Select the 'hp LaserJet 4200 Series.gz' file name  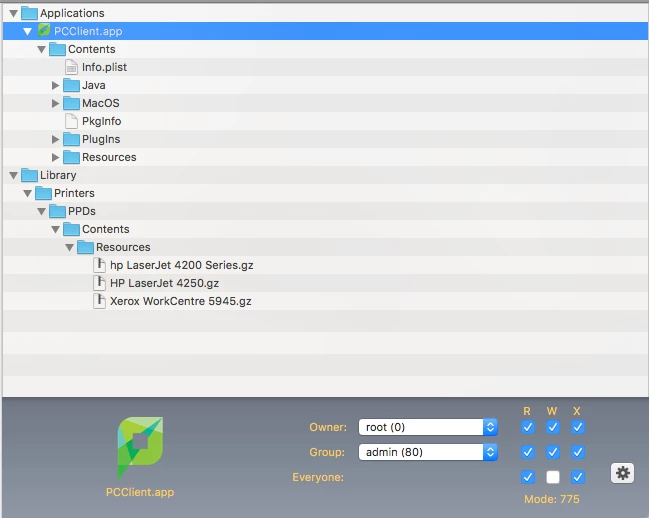tap(182, 265)
